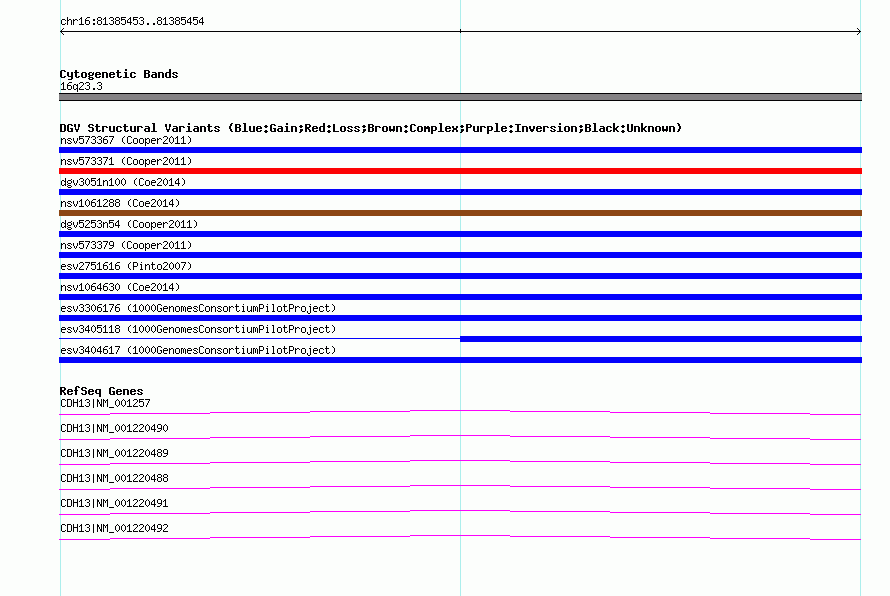The image size is (890, 596).
Task: Click the RefSeq Genes track title
Action: click(x=101, y=391)
